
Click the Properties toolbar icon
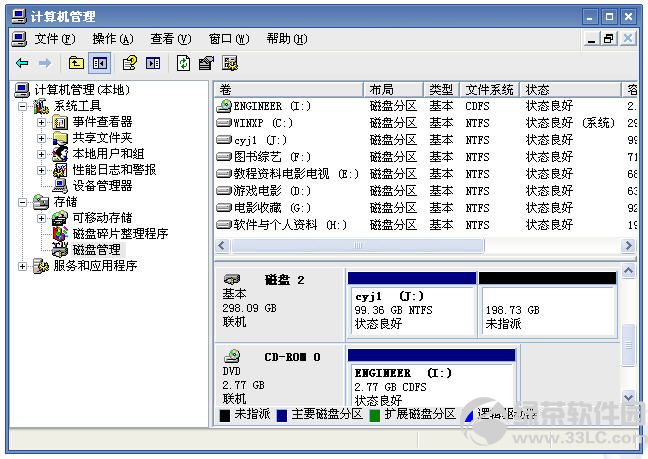pyautogui.click(x=206, y=63)
